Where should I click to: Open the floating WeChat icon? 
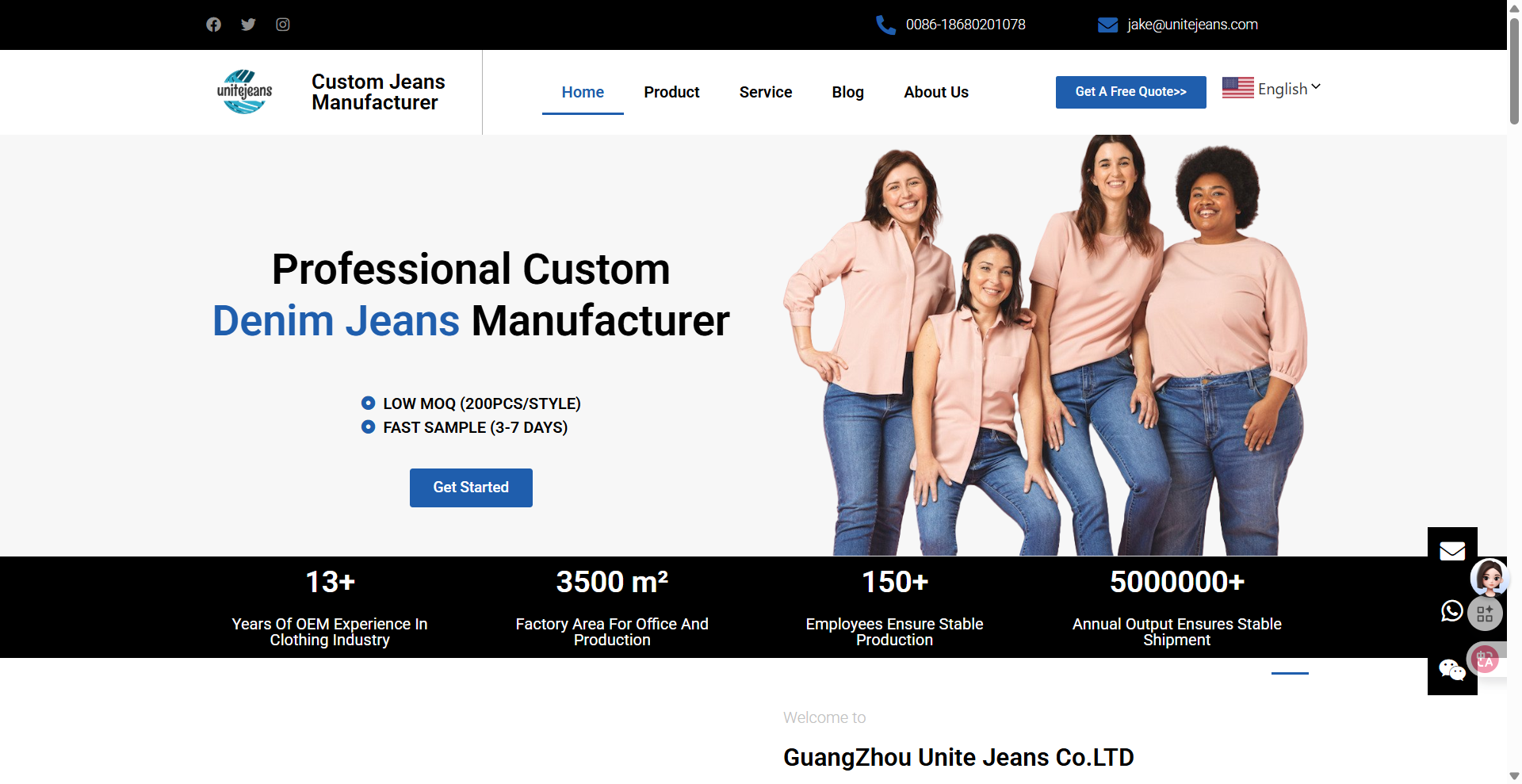(x=1451, y=671)
